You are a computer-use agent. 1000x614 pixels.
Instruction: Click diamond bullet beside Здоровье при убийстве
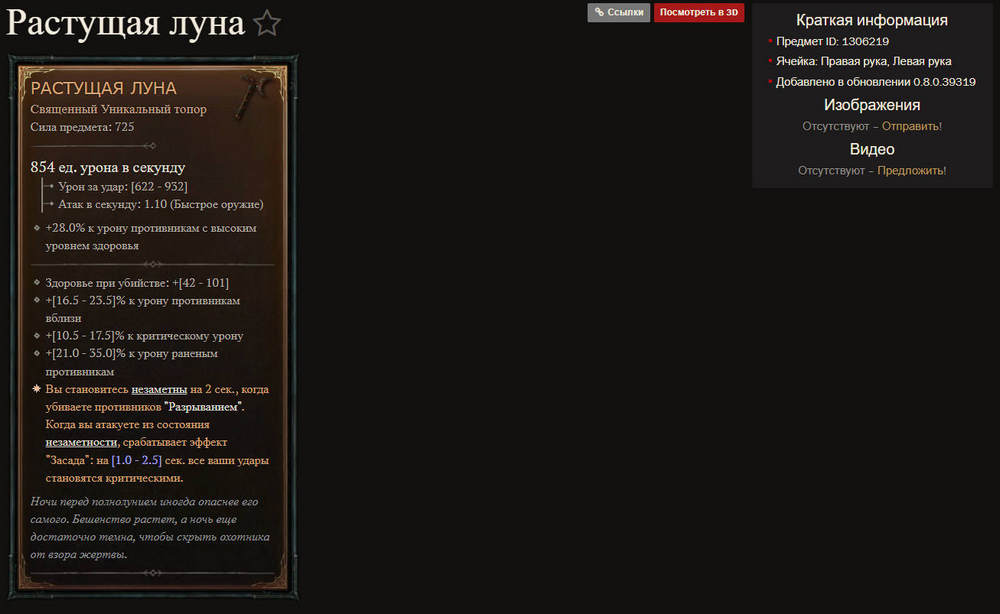point(36,283)
